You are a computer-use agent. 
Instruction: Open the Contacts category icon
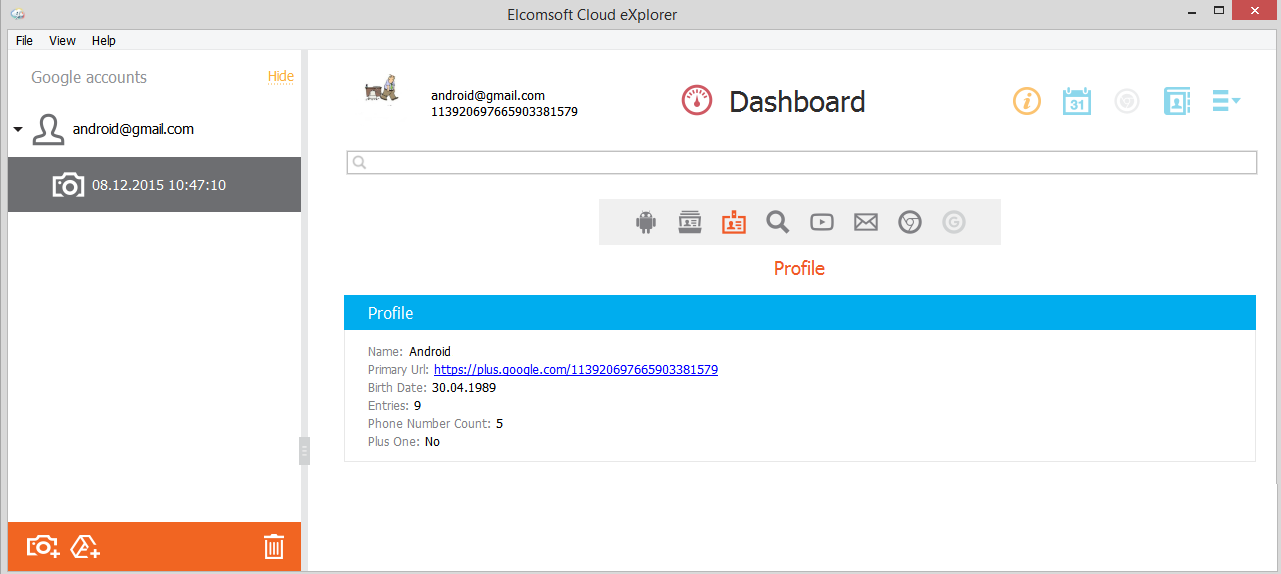[x=690, y=222]
